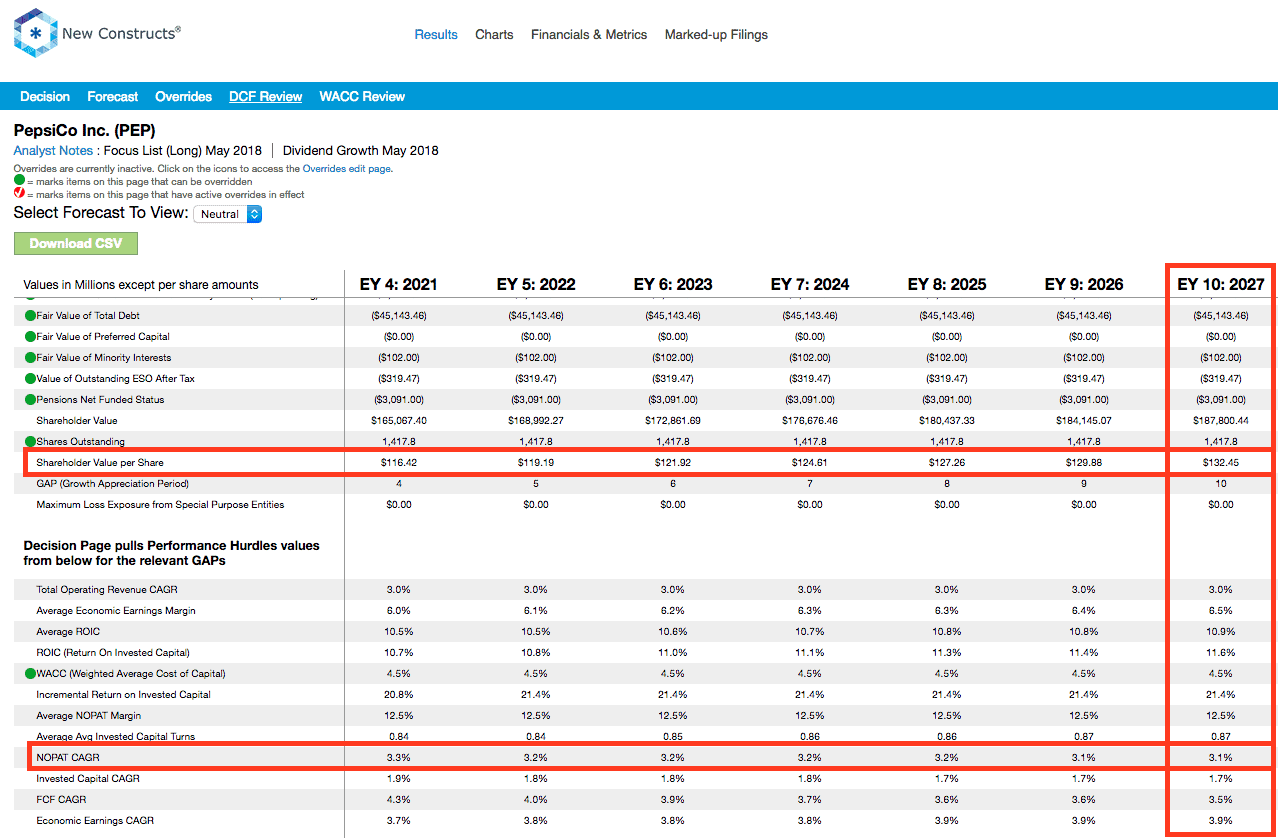Screen dimensions: 1278x838
Task: Click the EY 5: 2022 column header
Action: [x=536, y=284]
